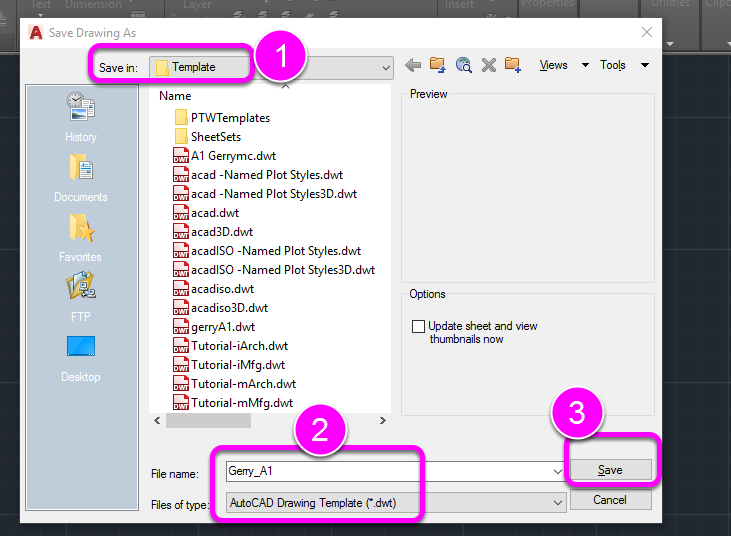This screenshot has width=731, height=536.
Task: Select the SheetSets folder
Action: pyautogui.click(x=207, y=137)
